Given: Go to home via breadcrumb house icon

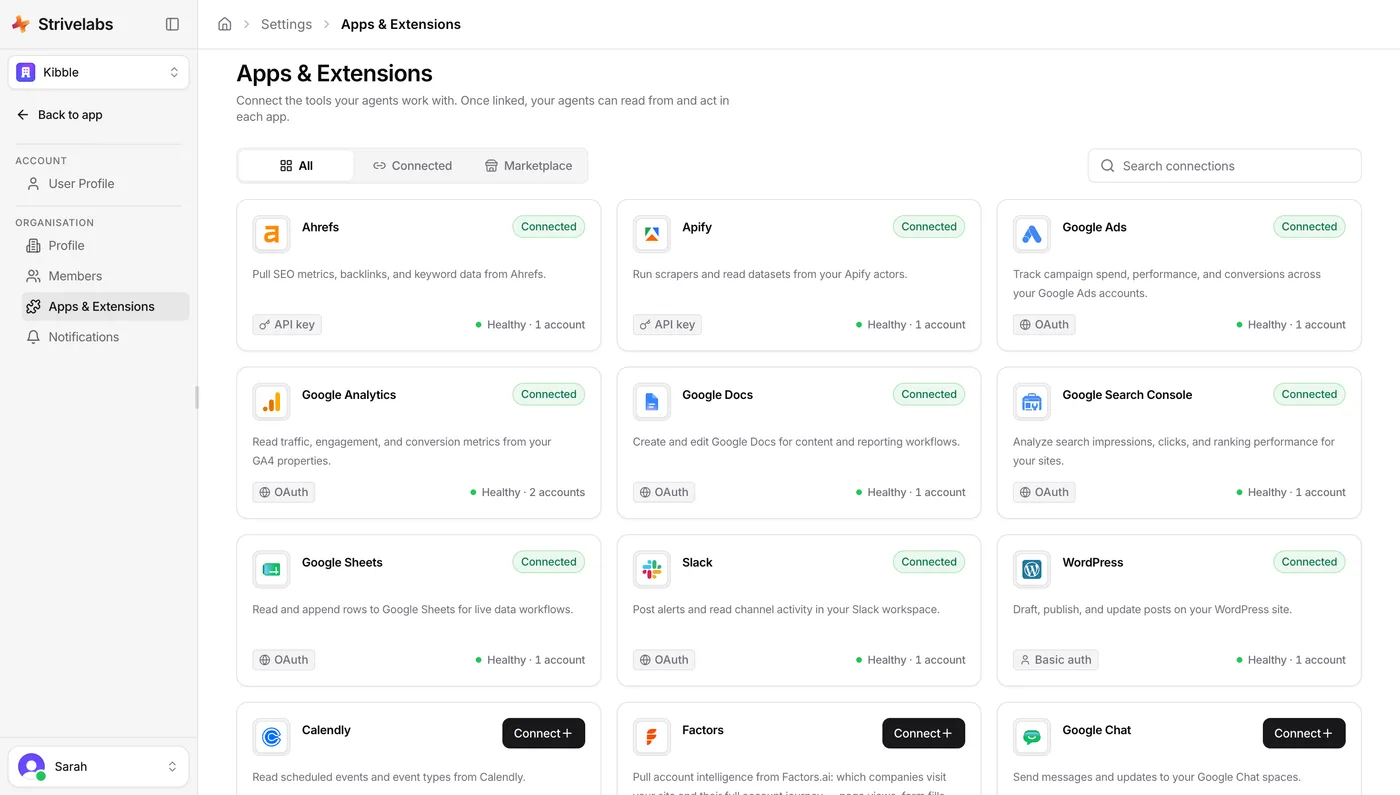Looking at the screenshot, I should [225, 24].
